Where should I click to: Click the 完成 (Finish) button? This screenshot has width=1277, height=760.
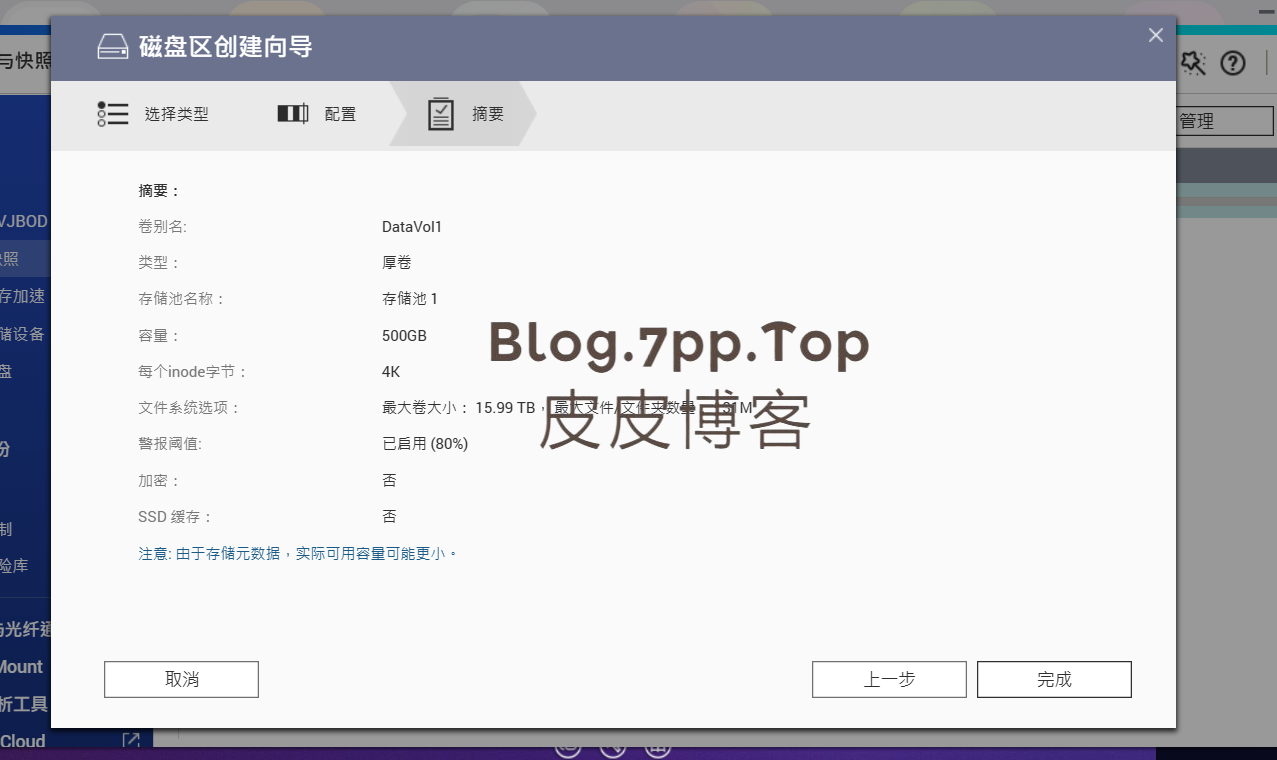coord(1054,679)
